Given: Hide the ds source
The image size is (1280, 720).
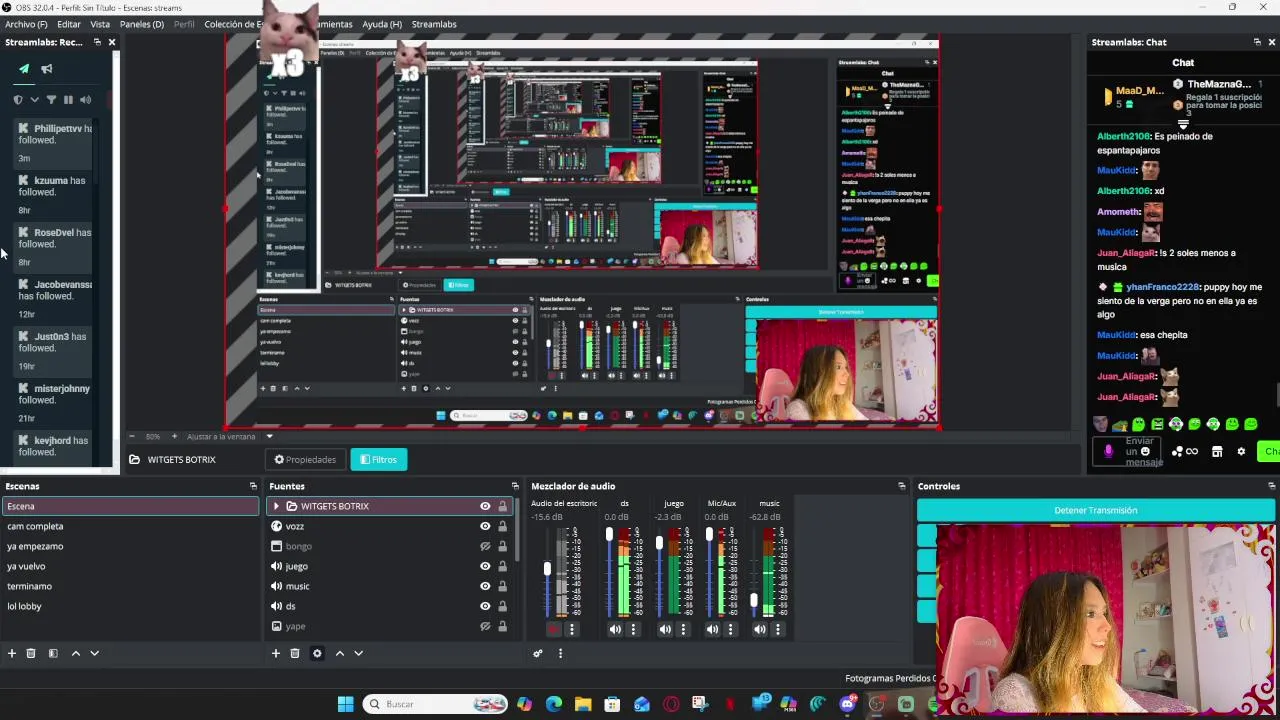Looking at the screenshot, I should click(x=485, y=606).
